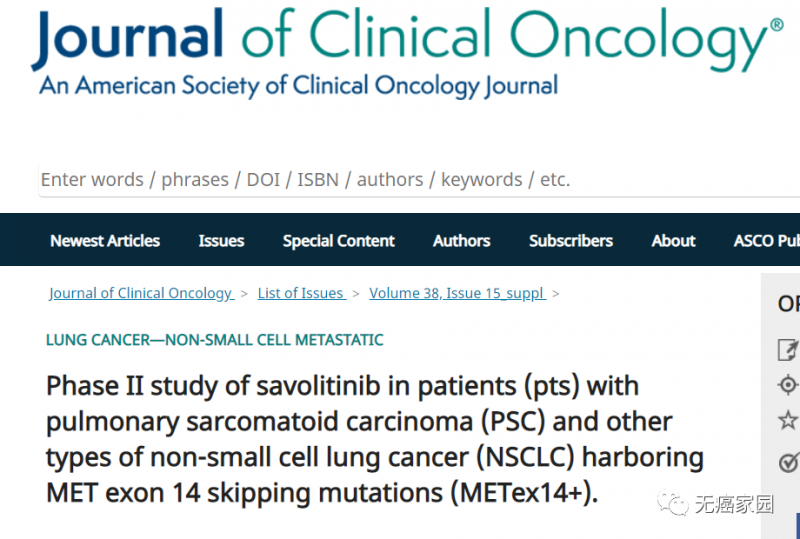Viewport: 800px width, 539px height.
Task: Follow the Journal of Clinical Oncology breadcrumb link
Action: click(x=141, y=293)
